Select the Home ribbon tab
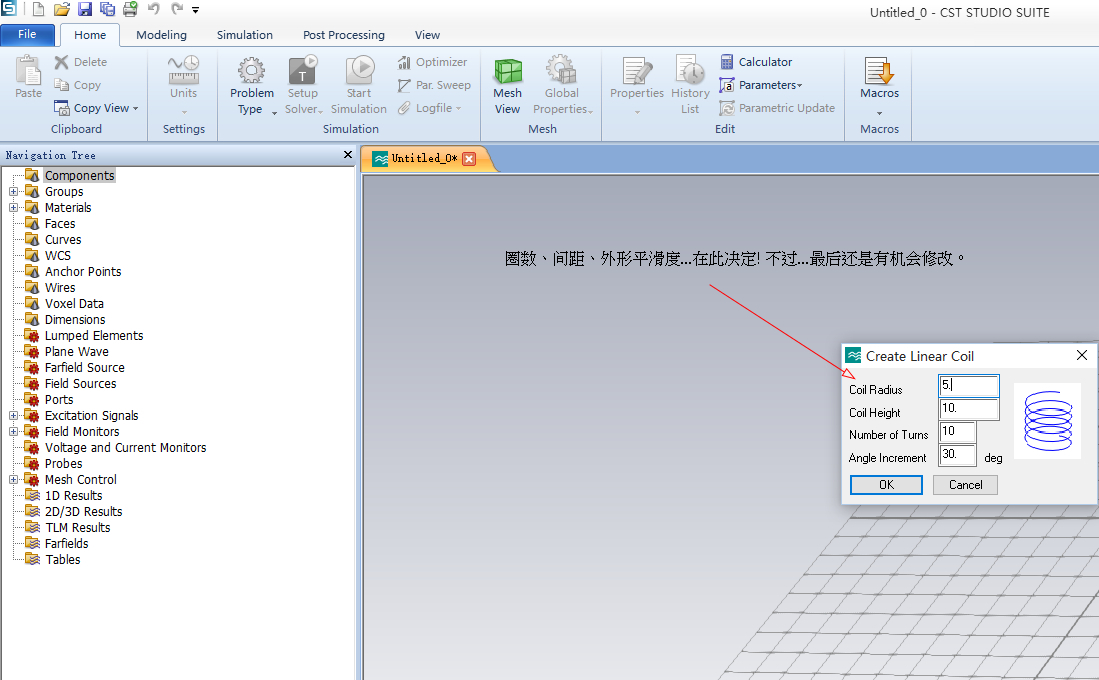This screenshot has height=680, width=1099. [x=90, y=35]
